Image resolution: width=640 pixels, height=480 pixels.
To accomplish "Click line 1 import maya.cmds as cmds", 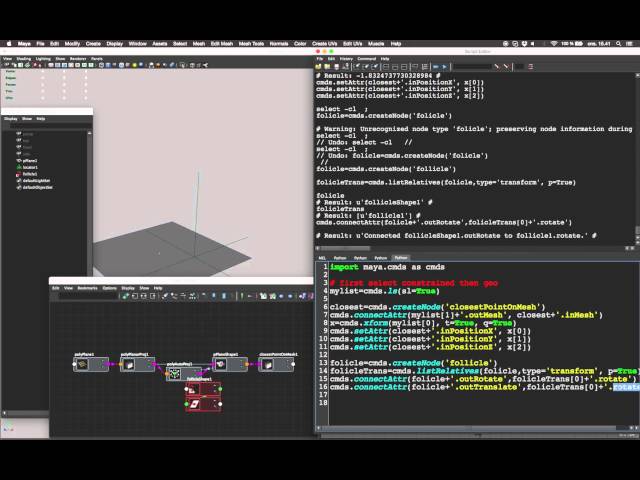I will tap(387, 267).
